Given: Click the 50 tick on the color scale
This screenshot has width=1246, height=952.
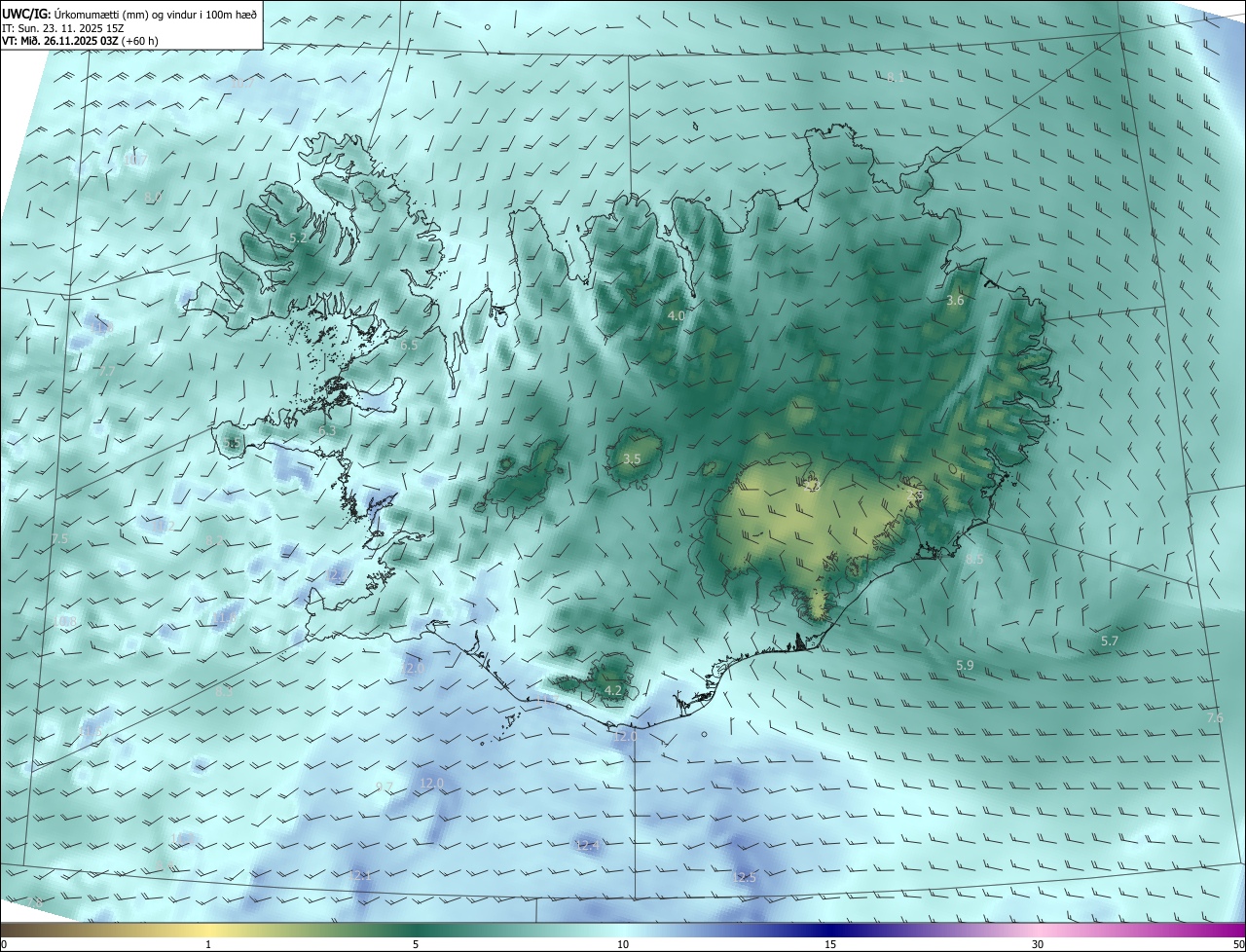Looking at the screenshot, I should (x=1238, y=944).
